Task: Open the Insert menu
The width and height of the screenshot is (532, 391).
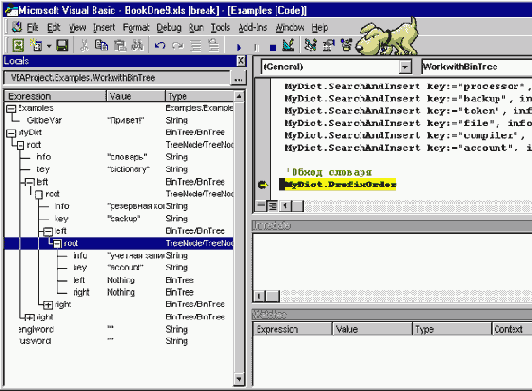Action: 104,27
